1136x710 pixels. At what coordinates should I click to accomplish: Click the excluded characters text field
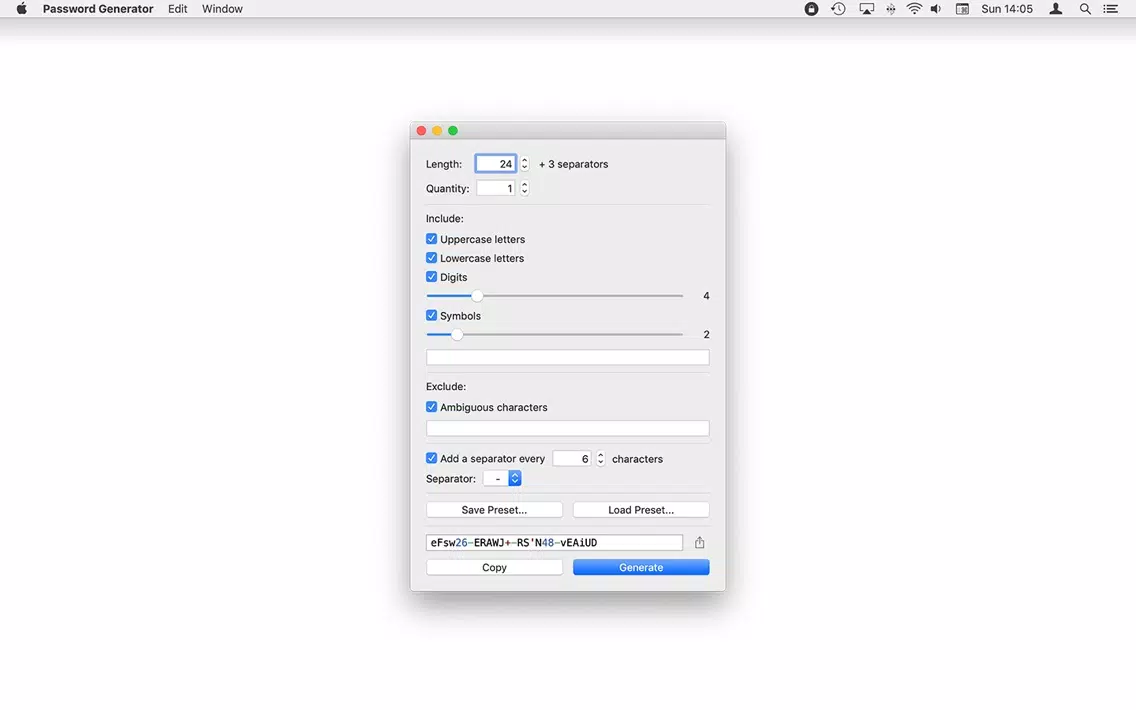[x=567, y=428]
